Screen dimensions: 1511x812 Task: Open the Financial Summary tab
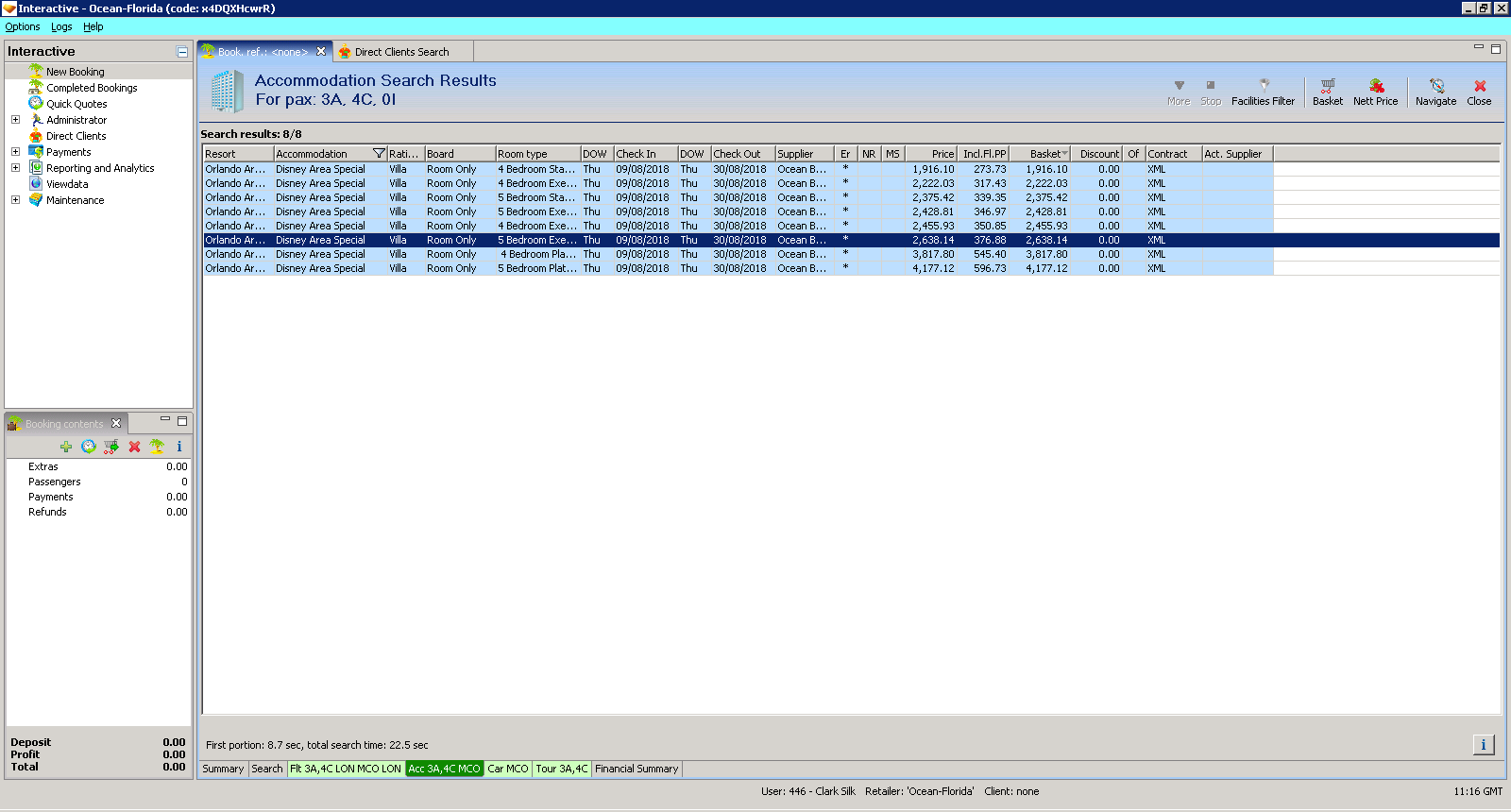coord(637,769)
